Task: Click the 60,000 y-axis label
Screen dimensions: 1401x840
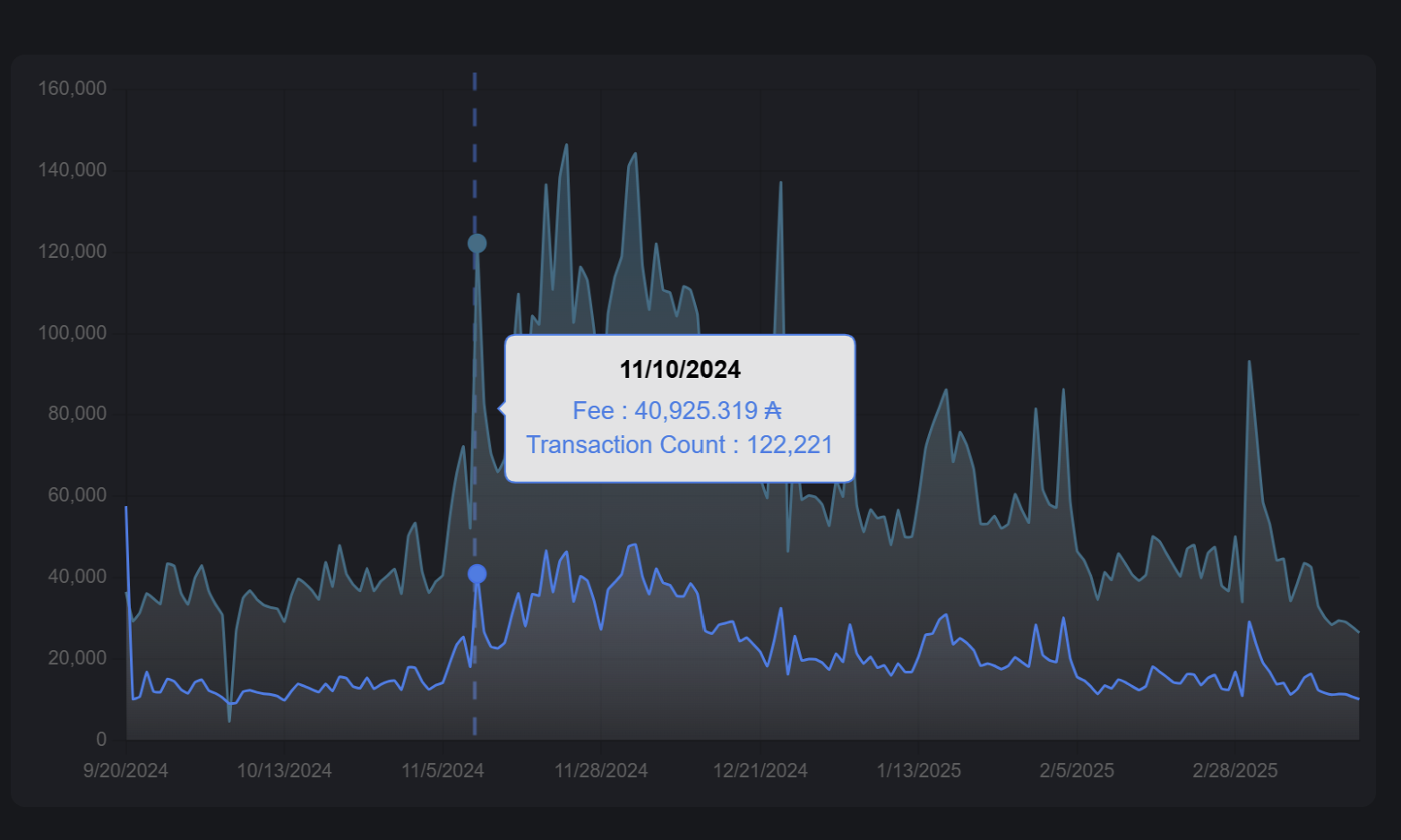Action: (x=77, y=495)
